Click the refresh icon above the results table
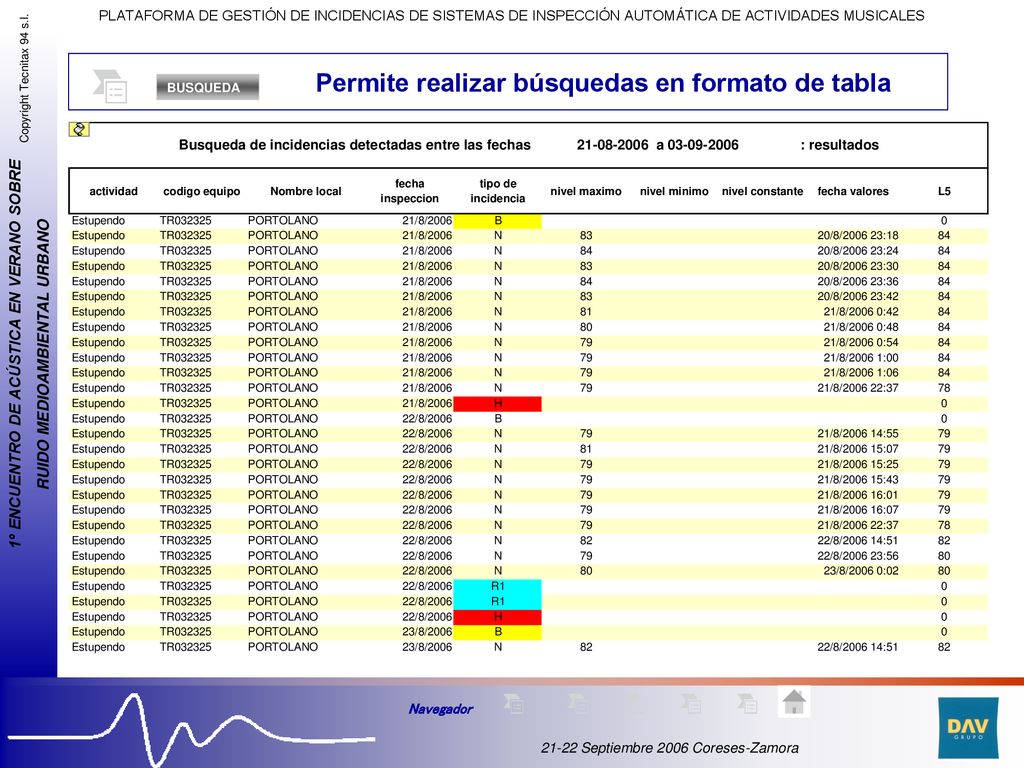Image resolution: width=1024 pixels, height=768 pixels. pos(79,129)
